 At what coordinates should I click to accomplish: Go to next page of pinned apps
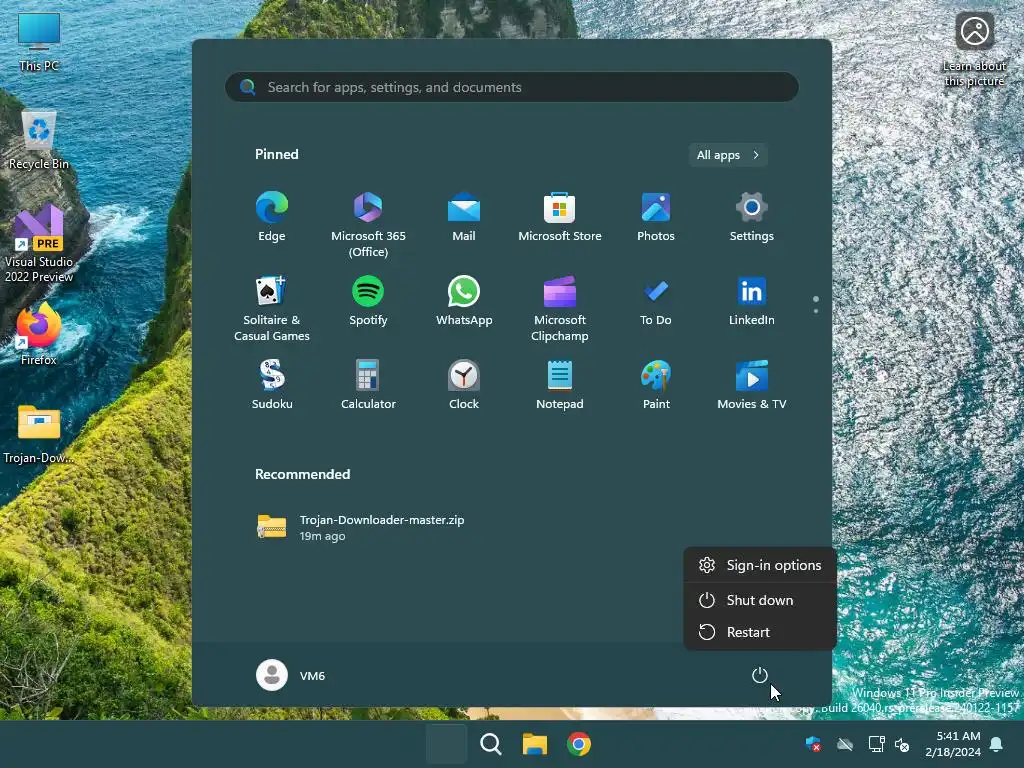(x=816, y=311)
